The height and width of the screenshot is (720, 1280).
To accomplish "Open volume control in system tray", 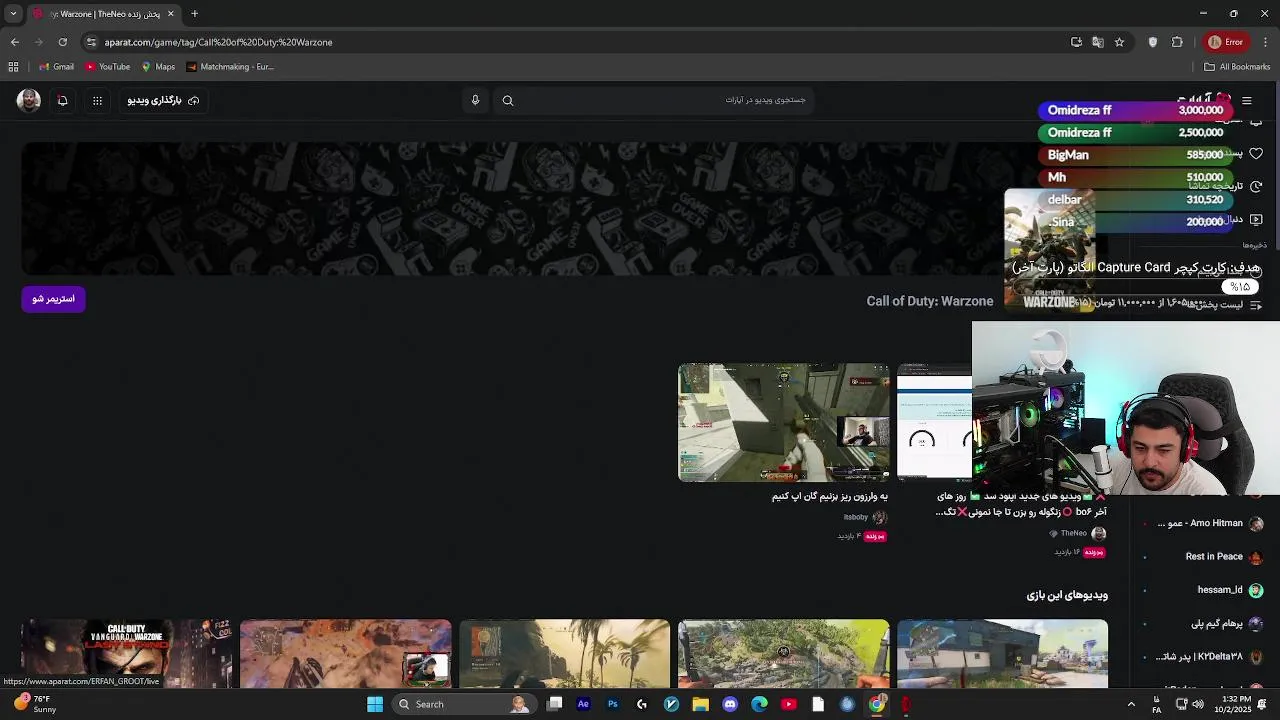I will pyautogui.click(x=1198, y=704).
